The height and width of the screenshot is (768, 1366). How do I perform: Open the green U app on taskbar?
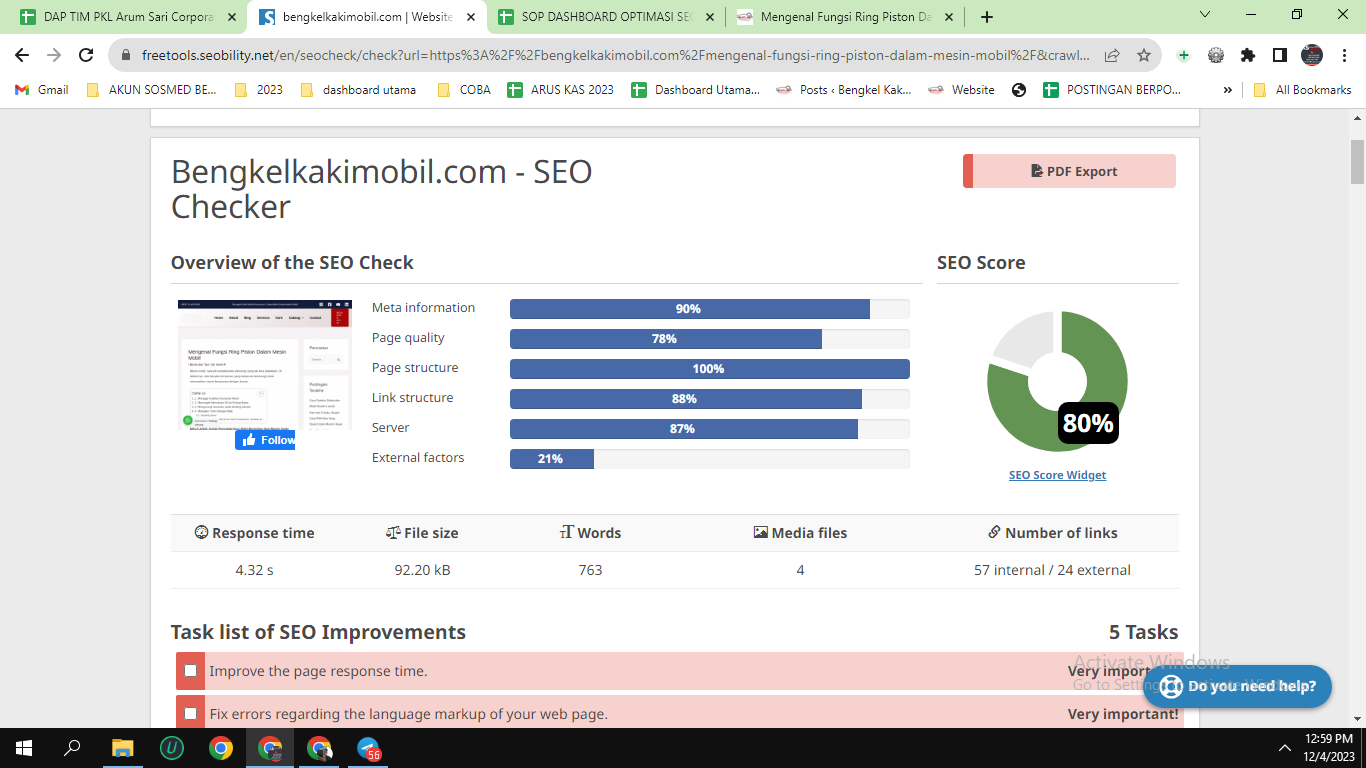pyautogui.click(x=172, y=748)
